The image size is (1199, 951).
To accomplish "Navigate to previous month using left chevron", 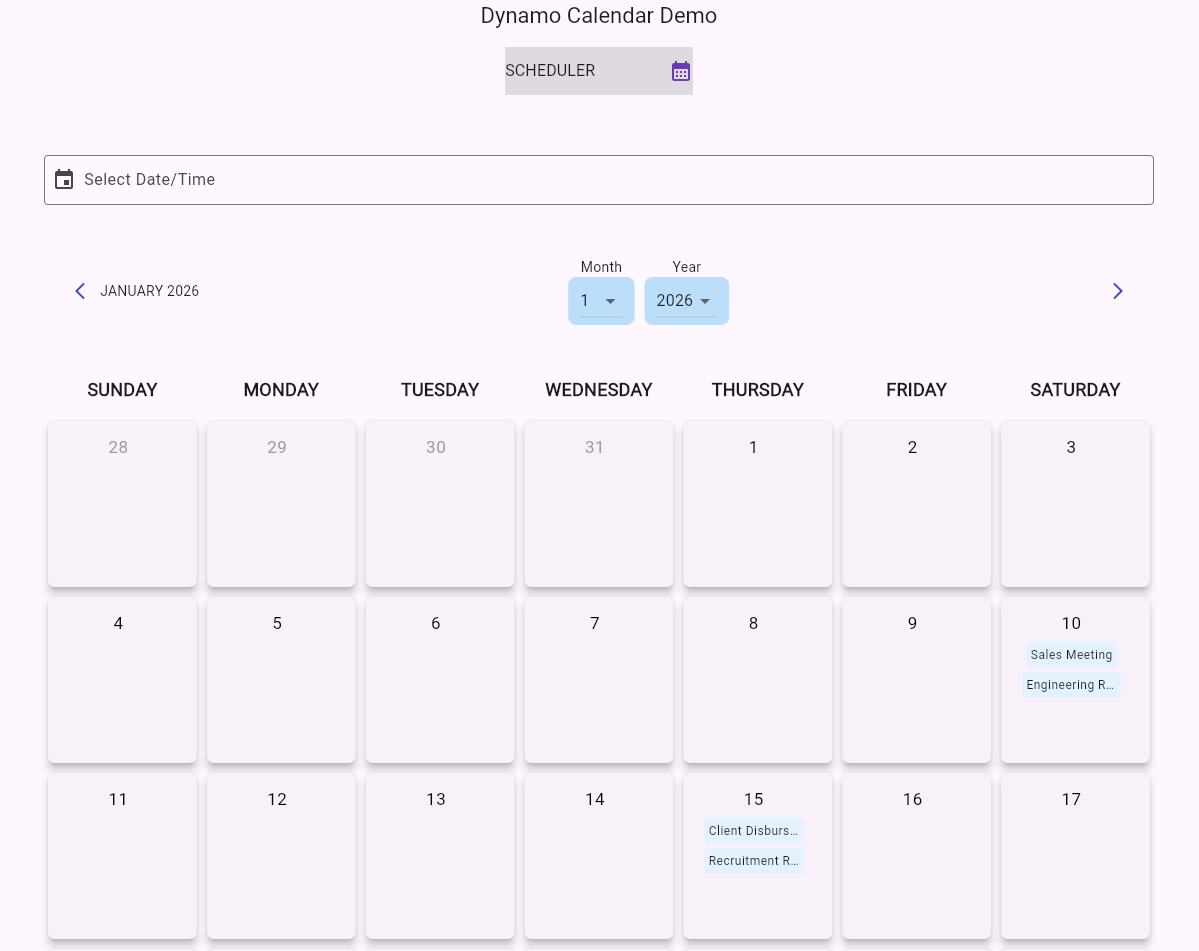I will pos(80,291).
